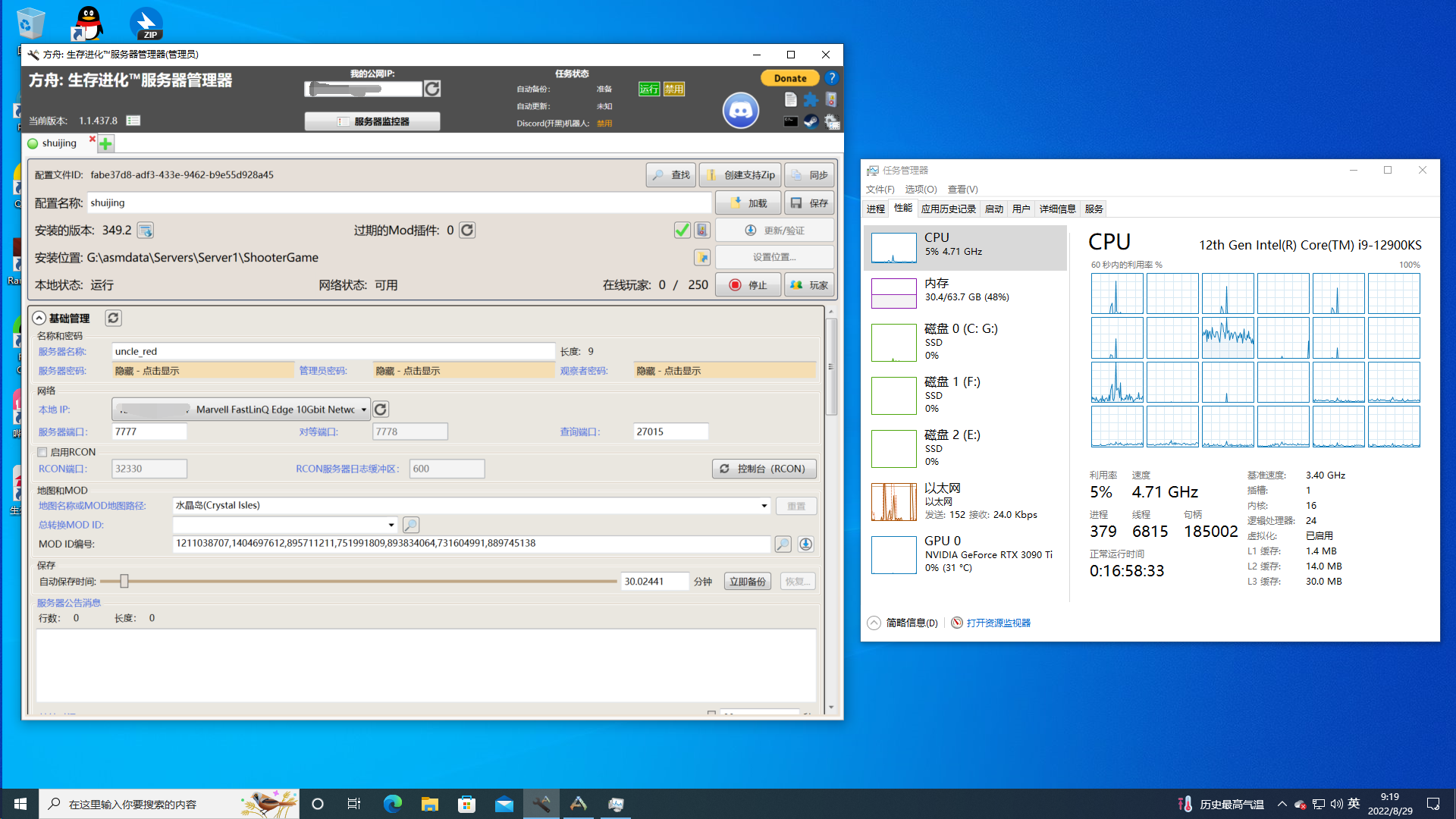Open the install location folder shortcut icon
Screen dimensions: 1456x819
(702, 257)
